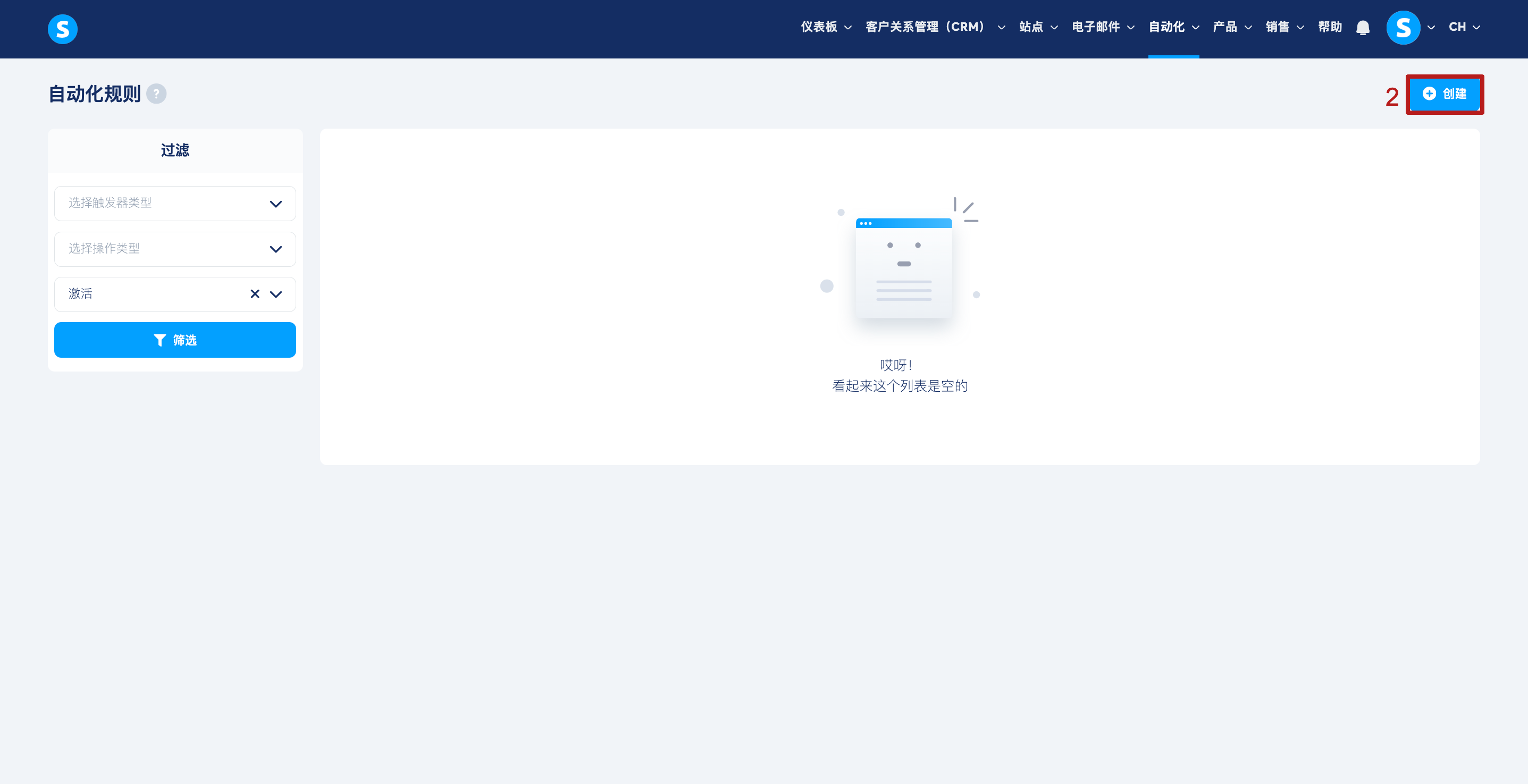Screen dimensions: 1528x784
Task: Open the 站点 menu
Action: click(x=1037, y=27)
